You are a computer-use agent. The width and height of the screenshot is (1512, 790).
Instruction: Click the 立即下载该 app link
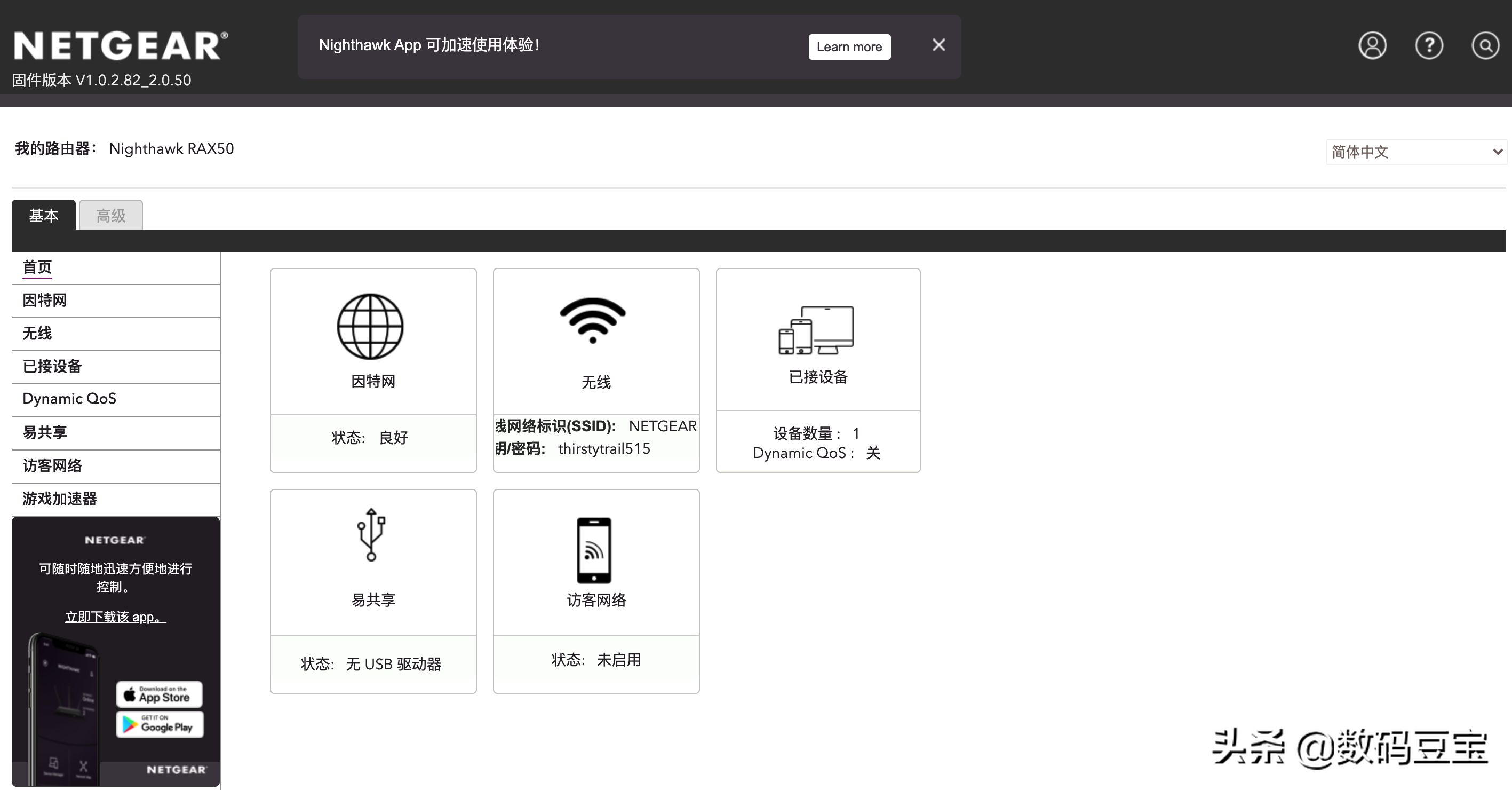pyautogui.click(x=116, y=617)
